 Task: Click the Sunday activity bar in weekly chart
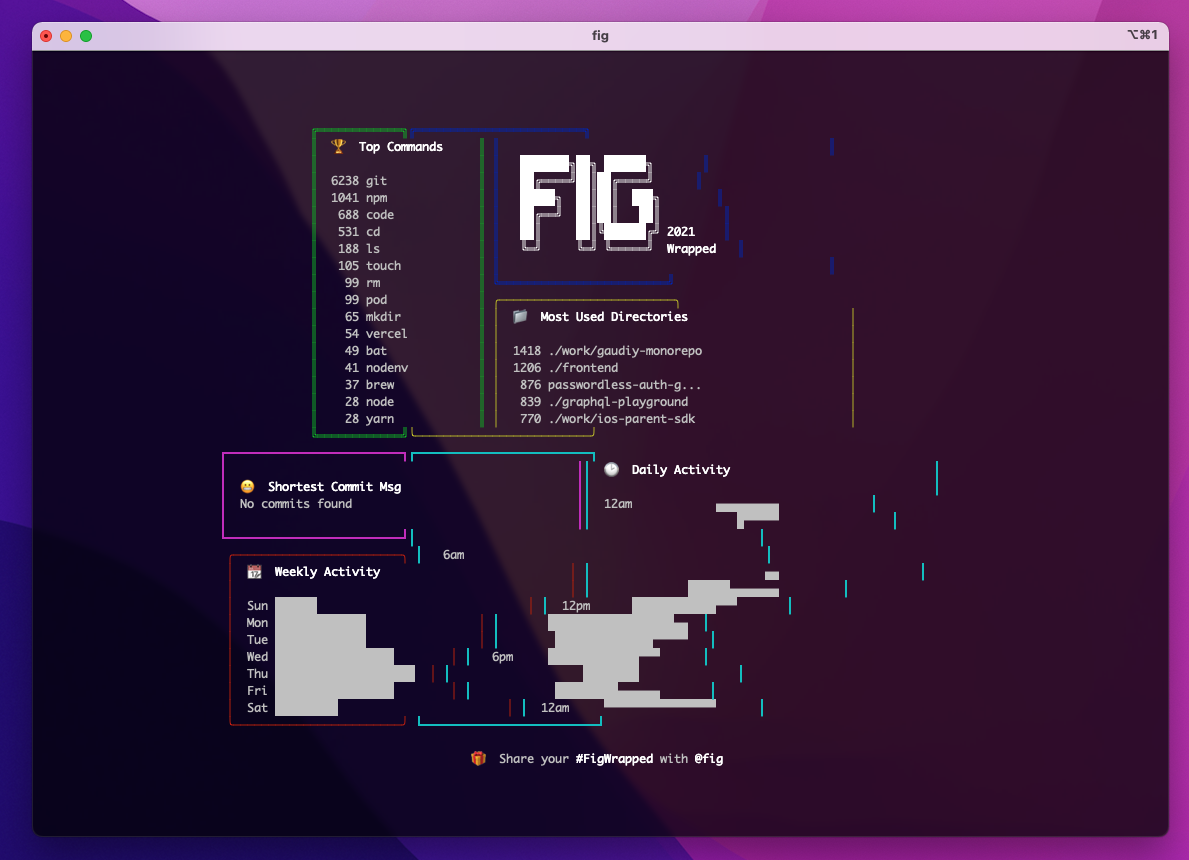pyautogui.click(x=296, y=606)
